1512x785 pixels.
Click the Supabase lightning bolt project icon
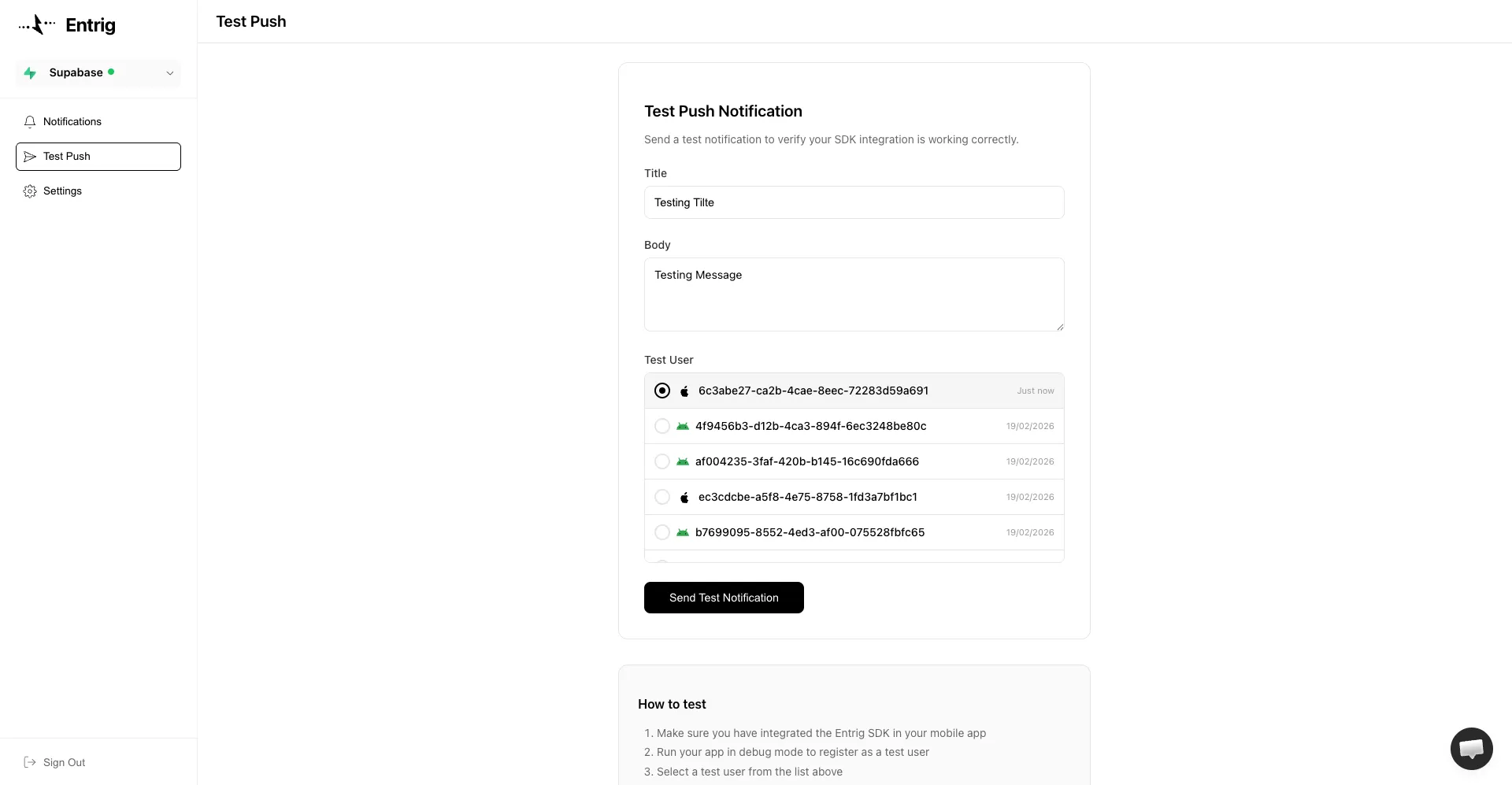click(x=31, y=72)
